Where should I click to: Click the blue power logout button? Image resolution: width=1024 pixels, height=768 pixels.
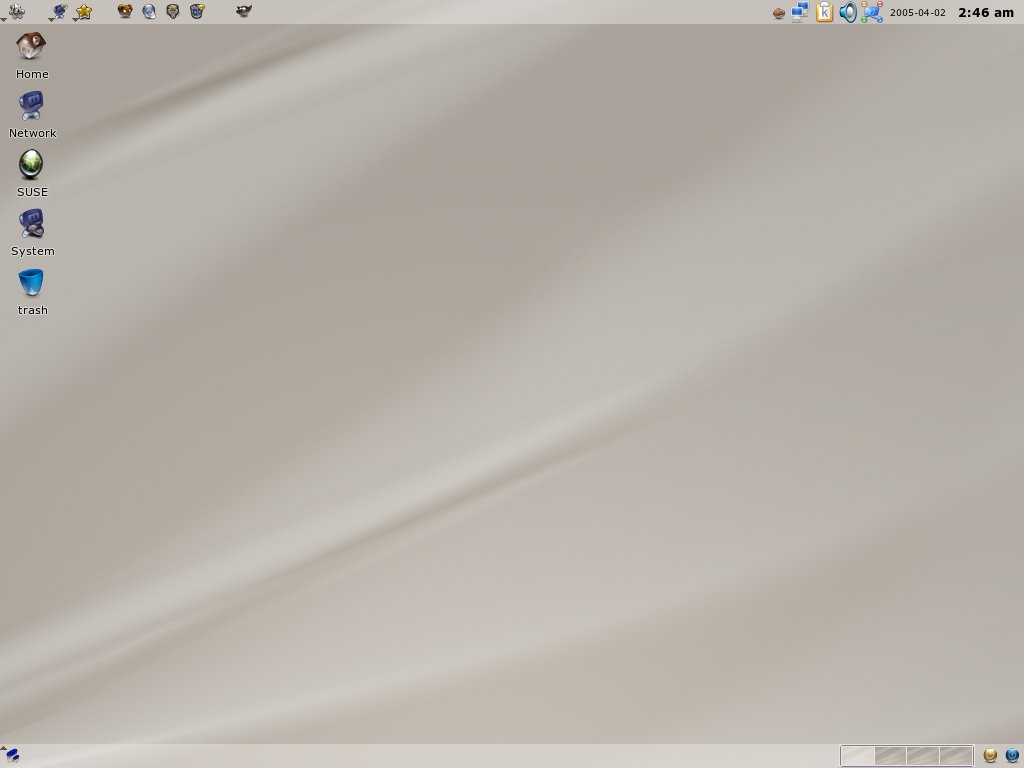tap(1012, 756)
